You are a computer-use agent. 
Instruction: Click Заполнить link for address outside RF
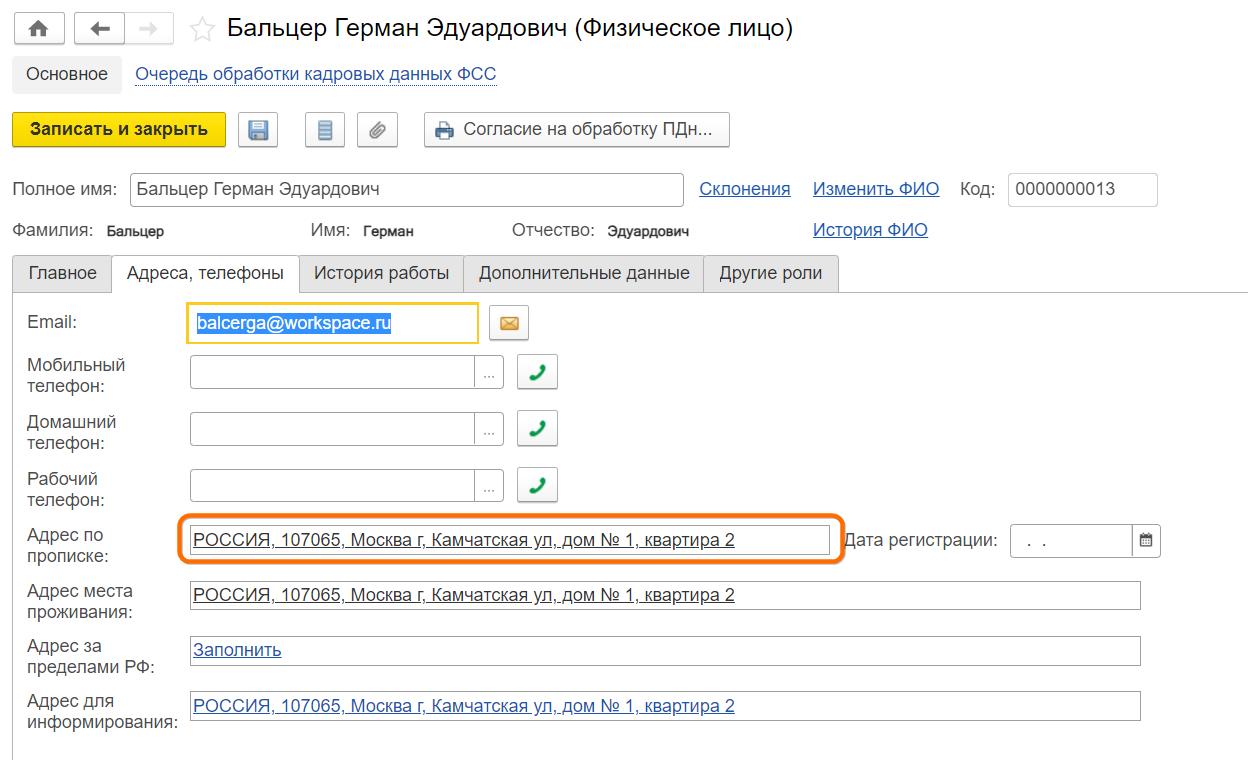(x=237, y=650)
